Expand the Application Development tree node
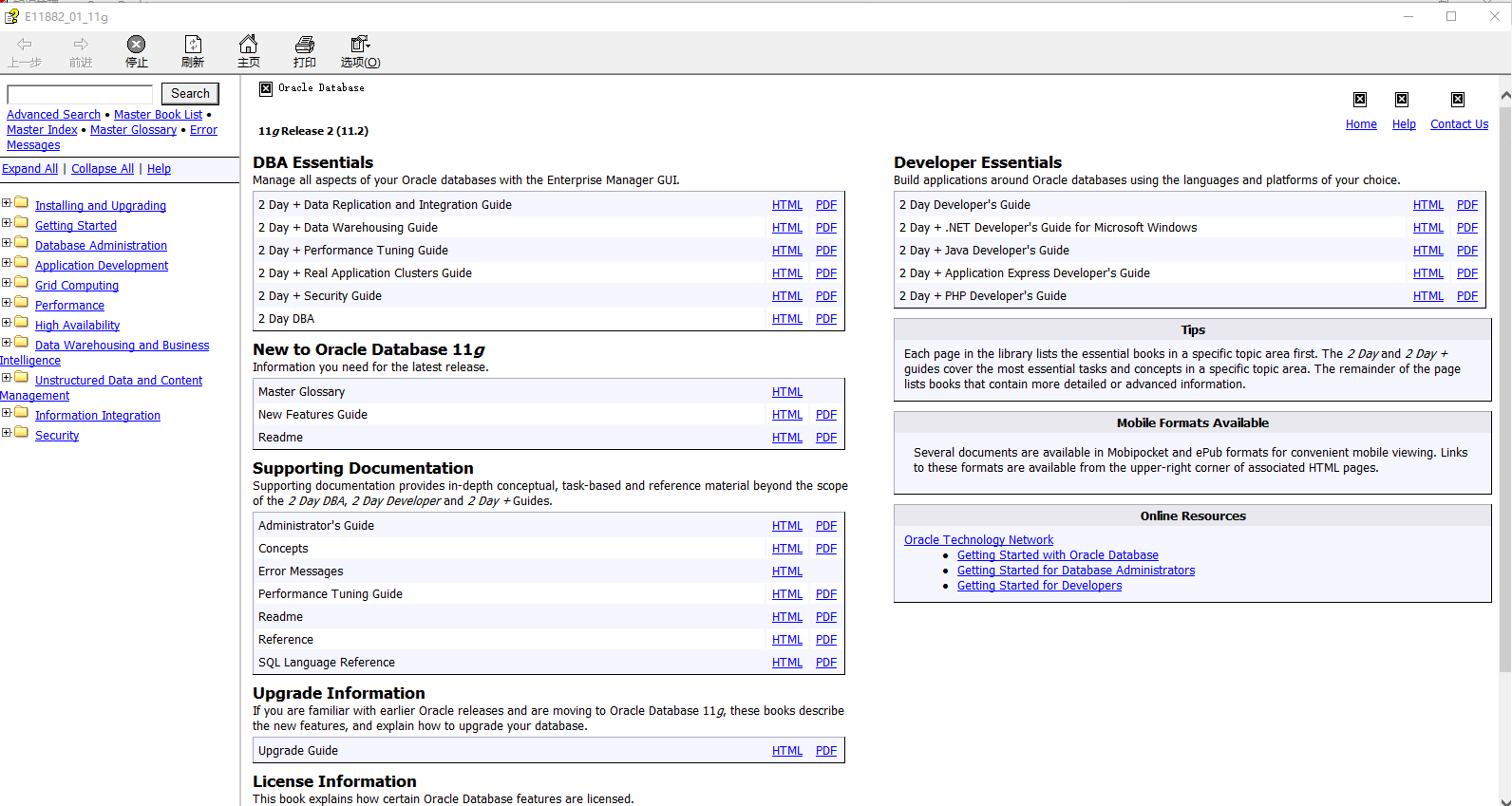 [x=6, y=263]
